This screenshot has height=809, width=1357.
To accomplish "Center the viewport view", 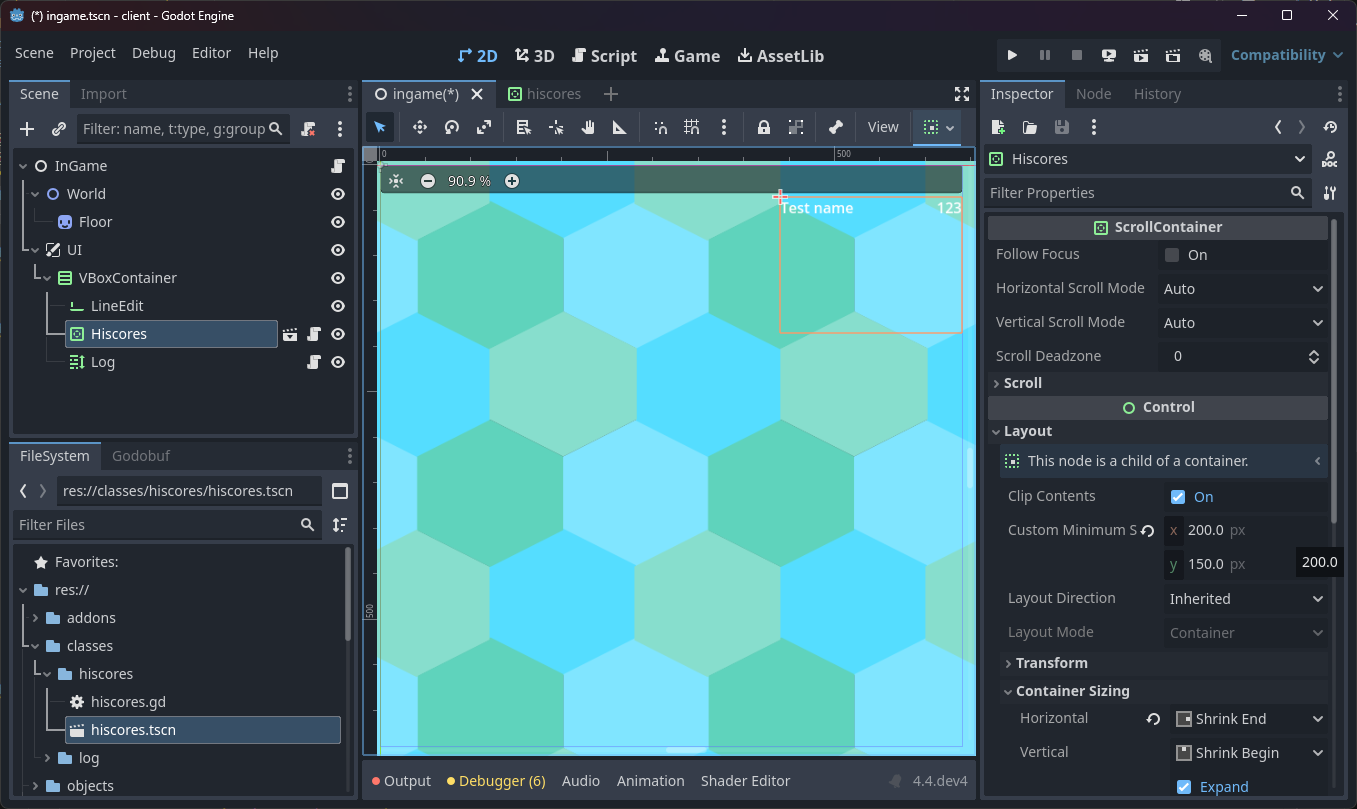I will [x=396, y=181].
